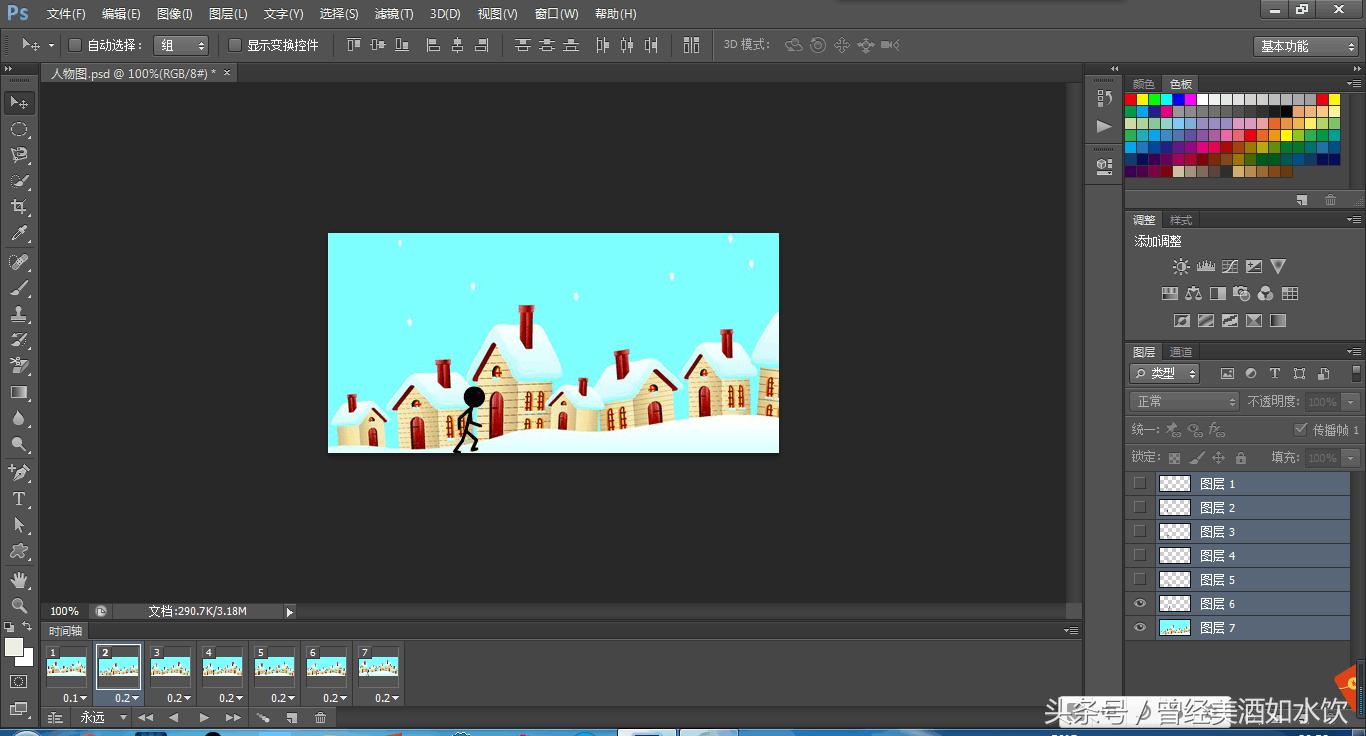Enable the auto-select checkbox (自动选择)

pyautogui.click(x=75, y=45)
